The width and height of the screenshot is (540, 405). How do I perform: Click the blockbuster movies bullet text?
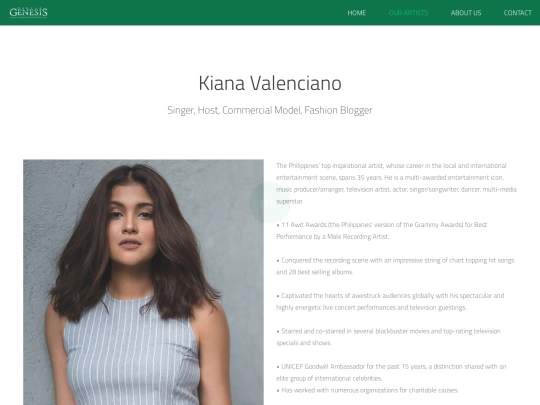click(x=388, y=337)
